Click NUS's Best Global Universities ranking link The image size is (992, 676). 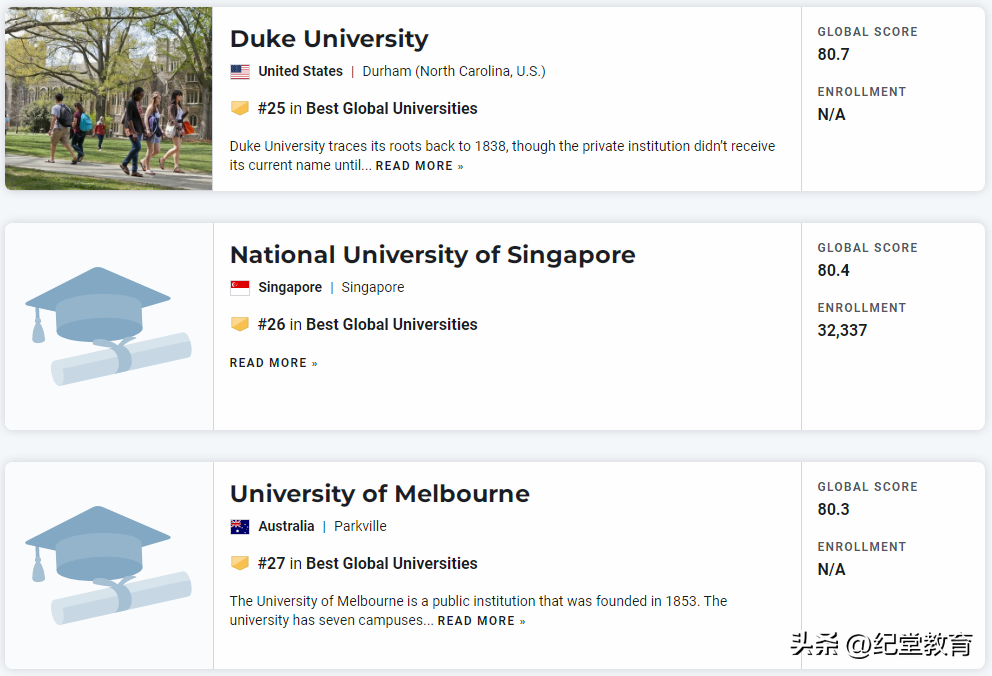tap(391, 324)
